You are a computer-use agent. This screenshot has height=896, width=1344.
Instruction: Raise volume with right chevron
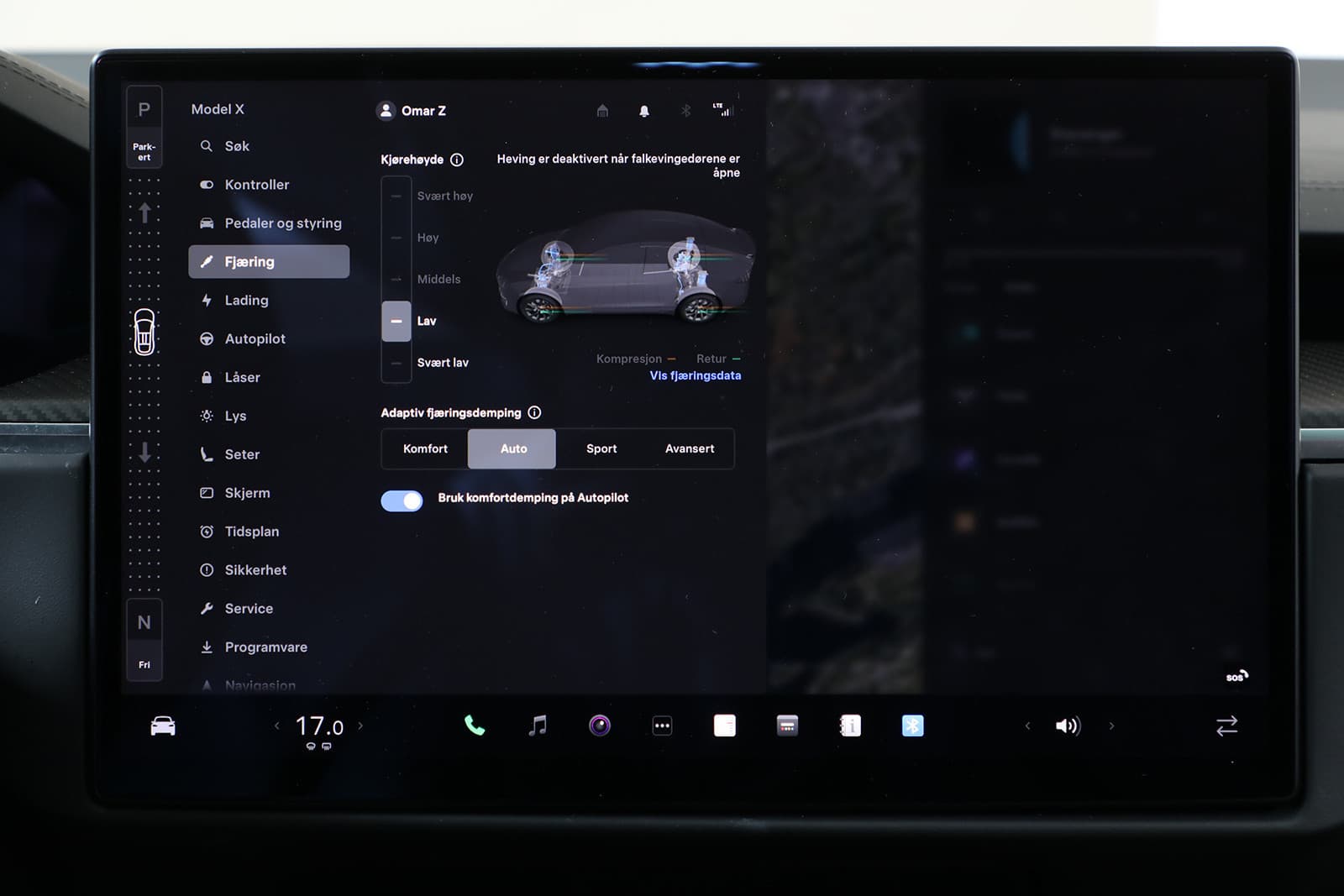[1111, 726]
